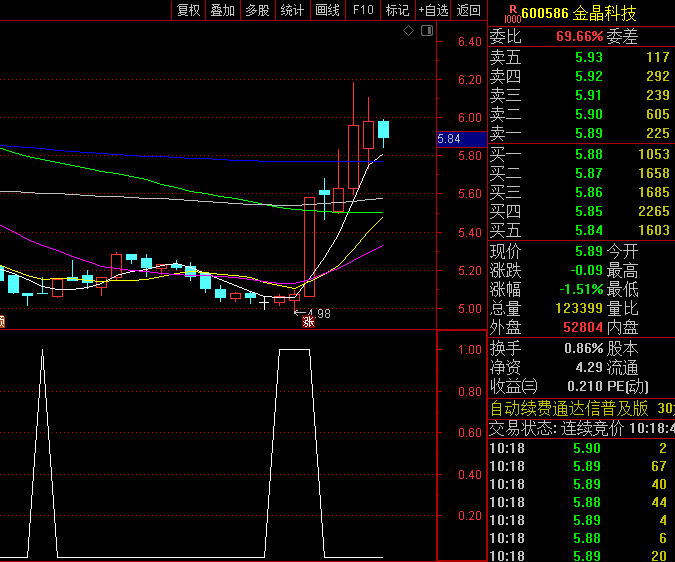Click the 买四 volume 2265

point(653,211)
